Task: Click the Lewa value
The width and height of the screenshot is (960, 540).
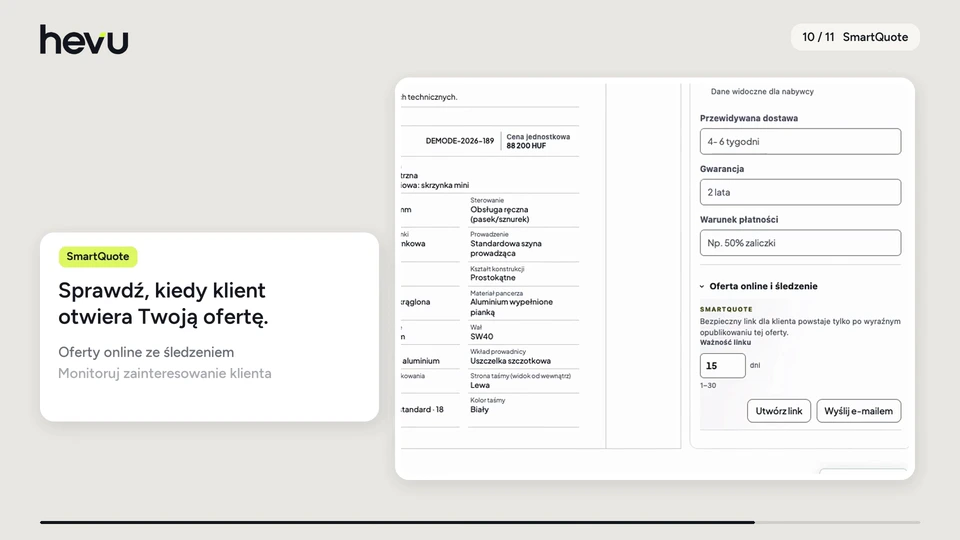Action: (480, 385)
